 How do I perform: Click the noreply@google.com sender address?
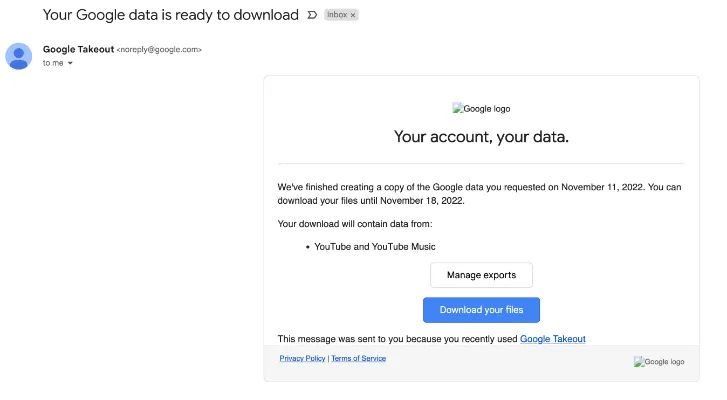159,50
